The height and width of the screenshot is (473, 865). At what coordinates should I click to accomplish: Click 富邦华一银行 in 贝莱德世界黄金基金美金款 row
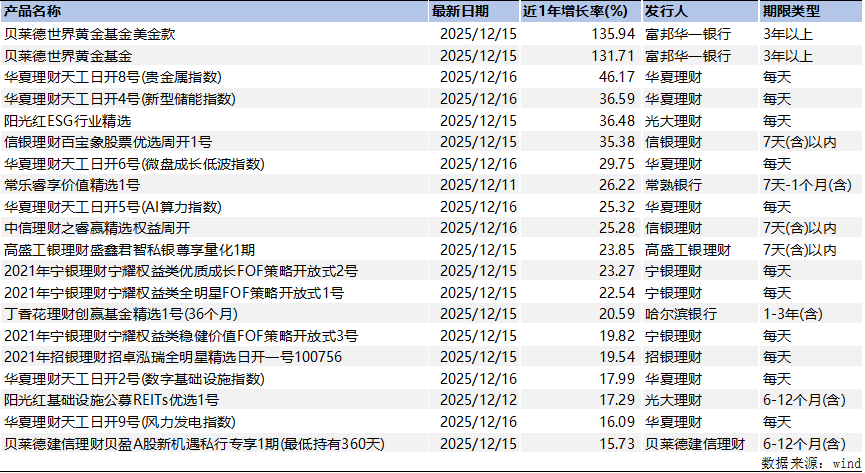[688, 34]
